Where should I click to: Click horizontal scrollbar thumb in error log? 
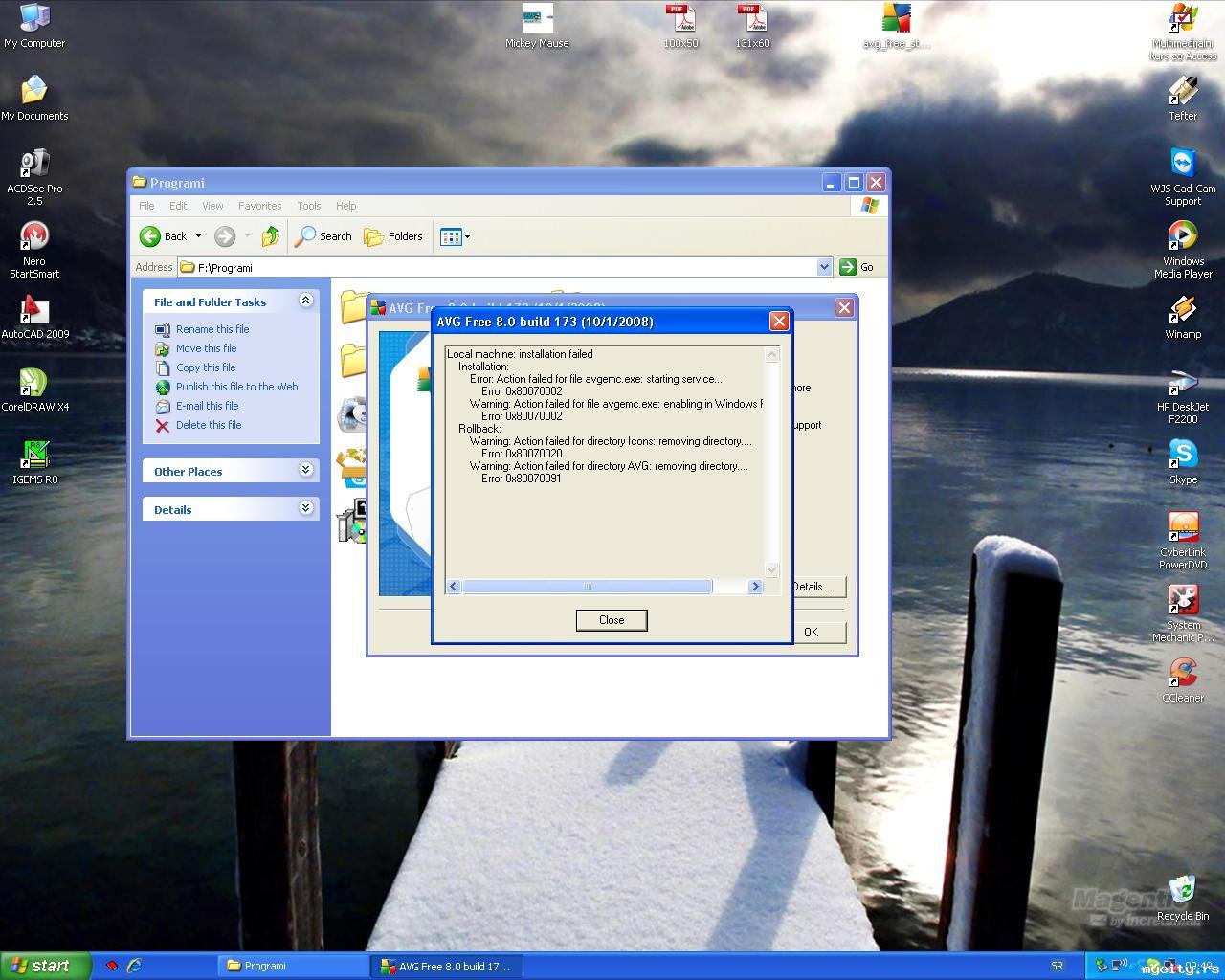pyautogui.click(x=588, y=587)
